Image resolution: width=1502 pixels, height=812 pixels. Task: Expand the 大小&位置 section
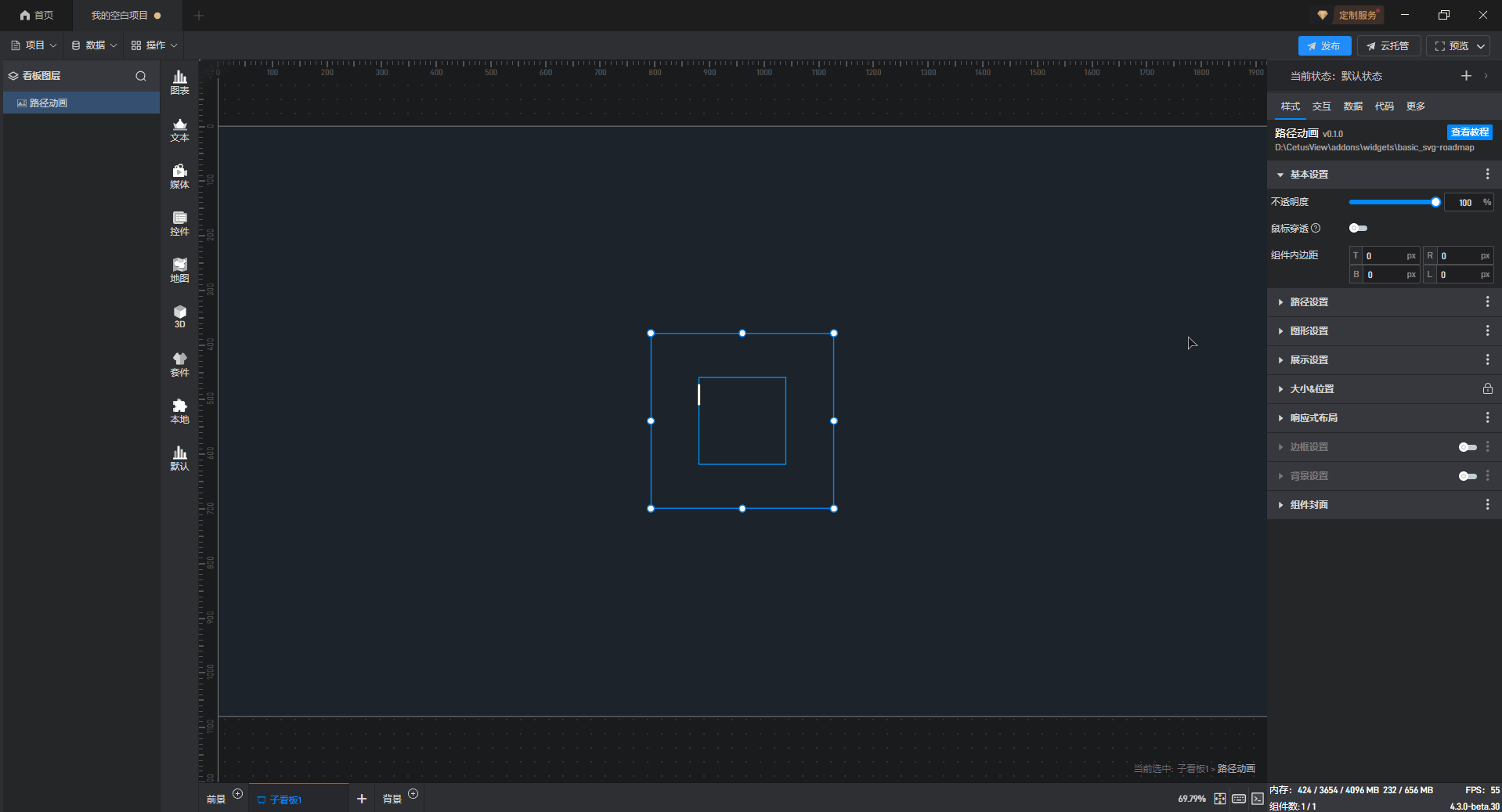click(x=1280, y=389)
